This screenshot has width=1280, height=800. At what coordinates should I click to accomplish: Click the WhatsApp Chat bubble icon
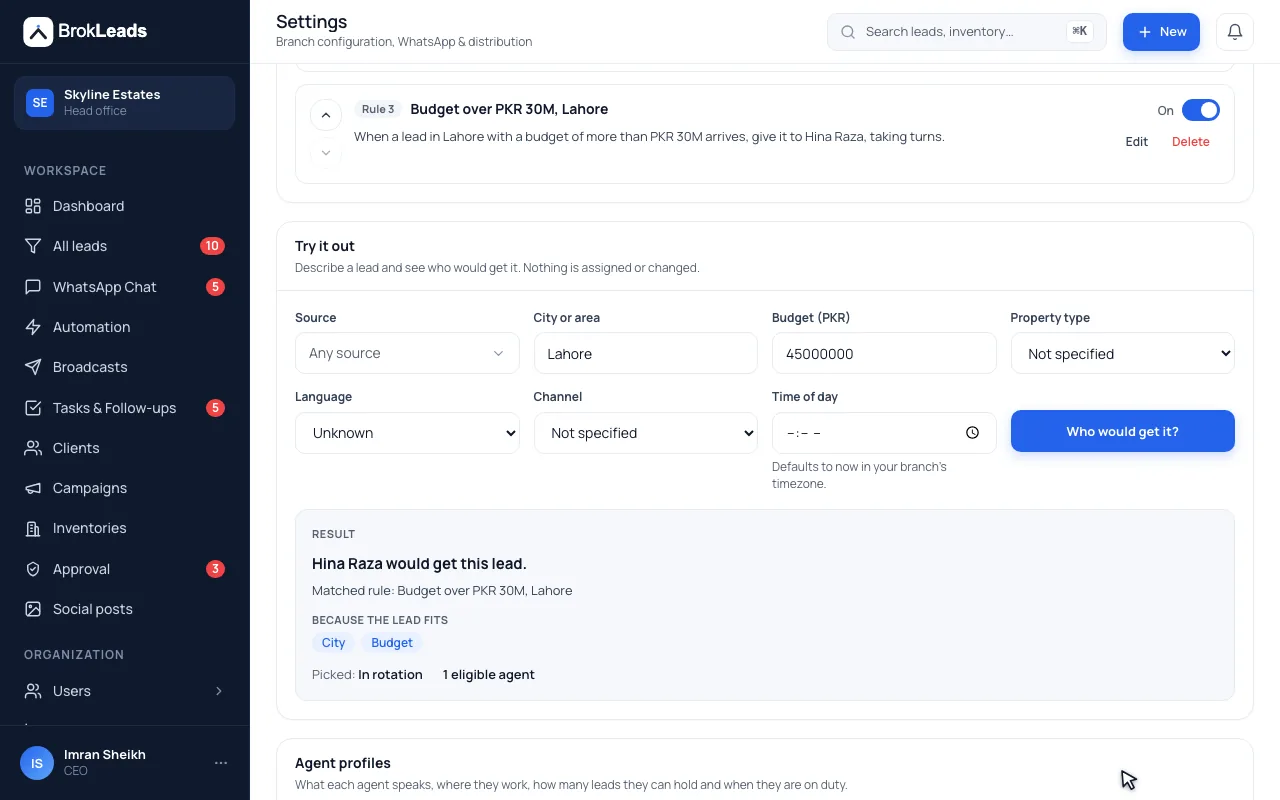[33, 287]
